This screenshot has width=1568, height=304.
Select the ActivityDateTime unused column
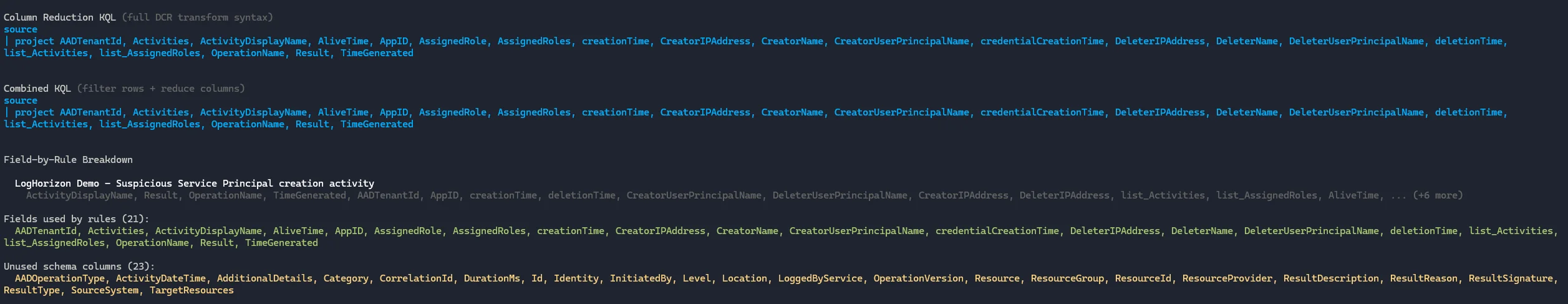pyautogui.click(x=160, y=278)
